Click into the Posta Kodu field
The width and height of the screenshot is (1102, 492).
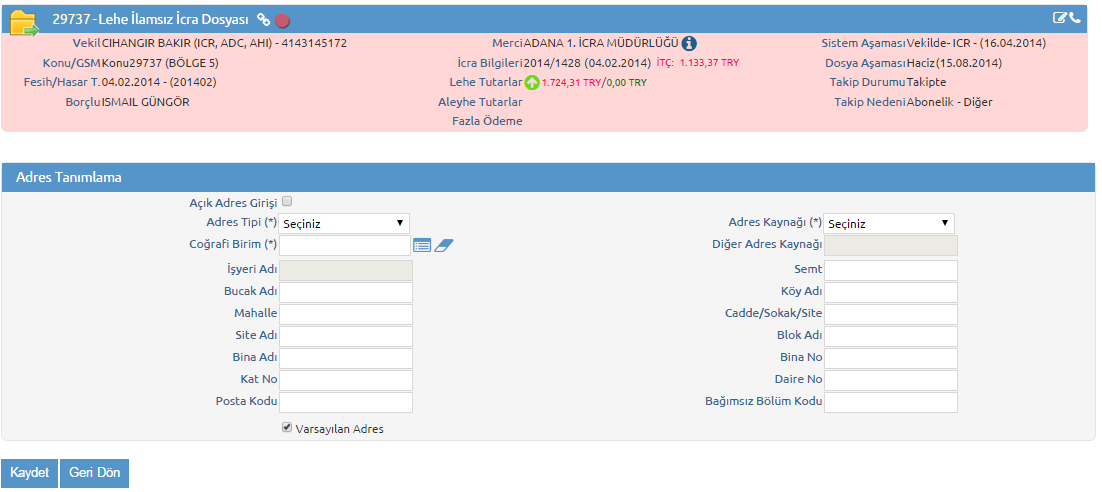click(346, 402)
